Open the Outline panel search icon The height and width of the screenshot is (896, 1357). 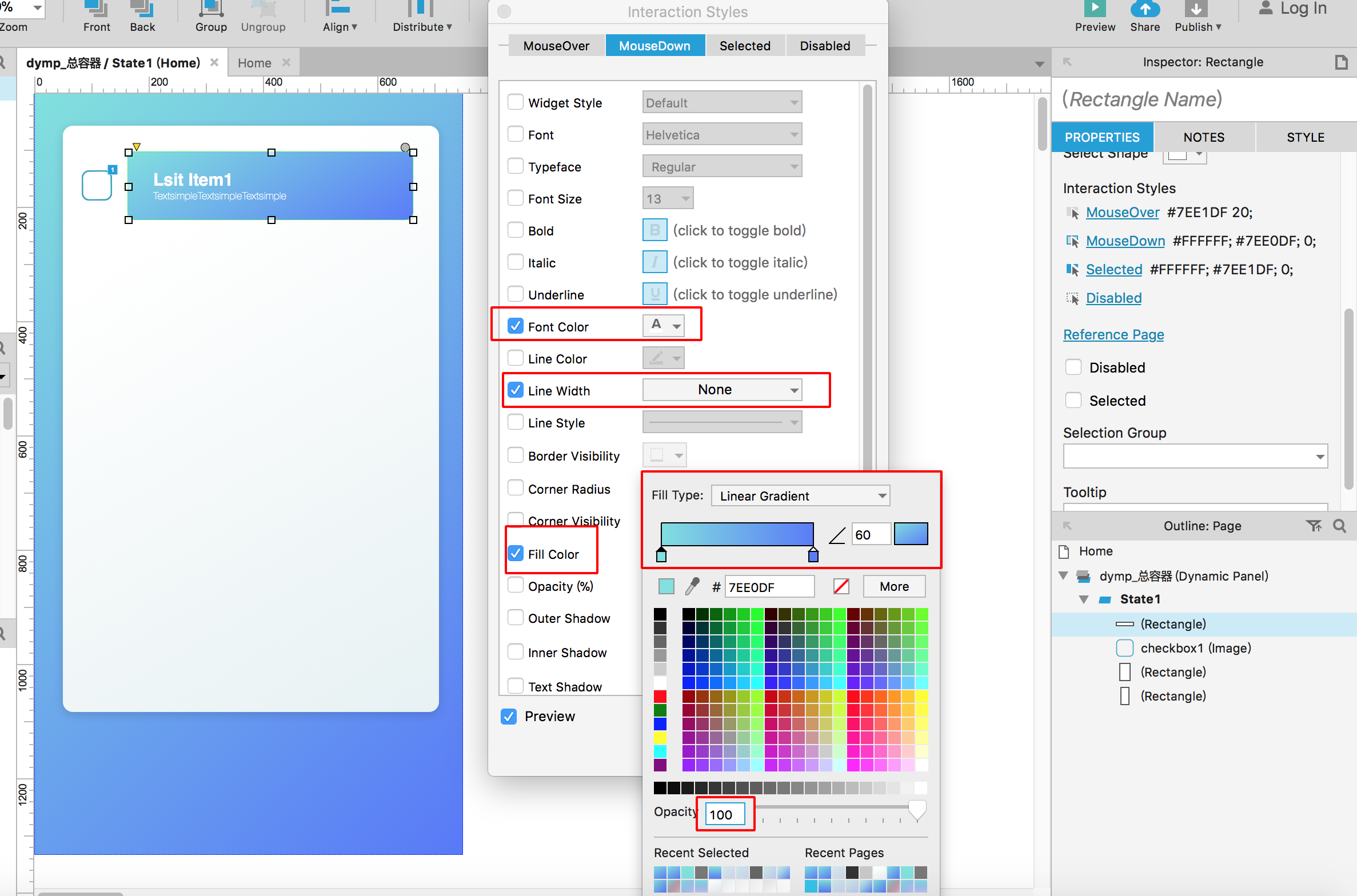(1340, 526)
